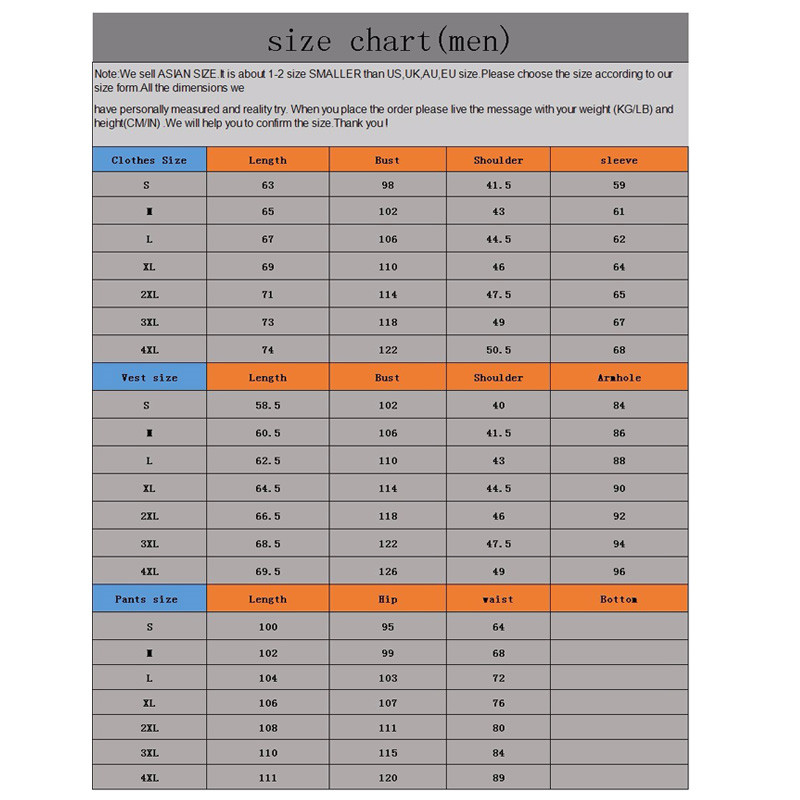This screenshot has height=800, width=800.
Task: Click the orange 'Bottom' column header
Action: coord(619,599)
